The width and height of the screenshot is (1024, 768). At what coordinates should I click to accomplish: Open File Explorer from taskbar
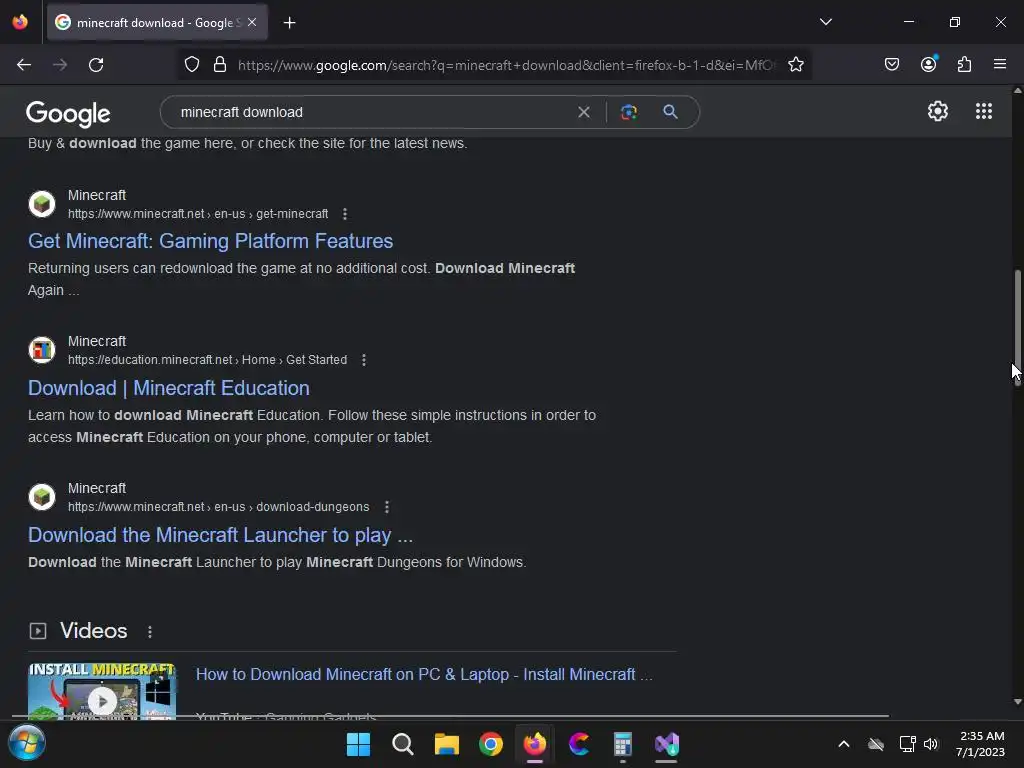coord(447,744)
